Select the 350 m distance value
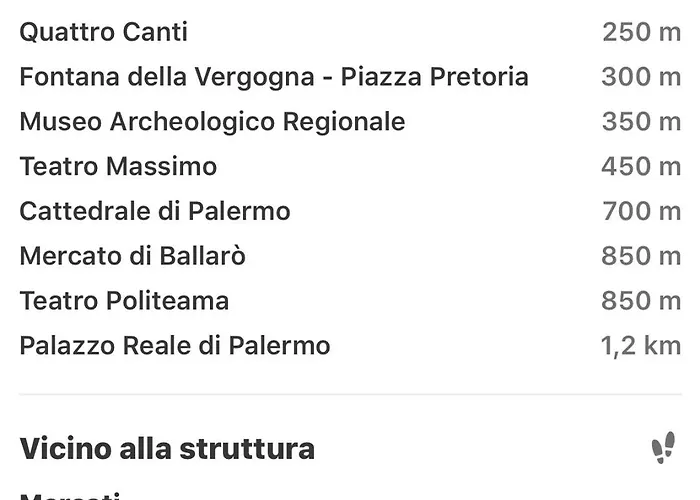 click(x=642, y=122)
